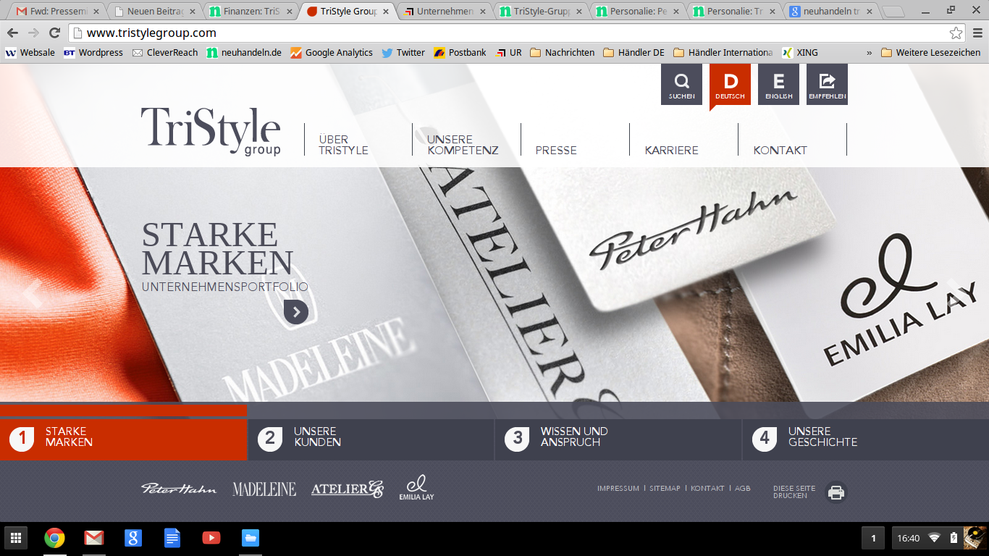Open the app launcher grid icon
The width and height of the screenshot is (989, 556).
pyautogui.click(x=16, y=538)
